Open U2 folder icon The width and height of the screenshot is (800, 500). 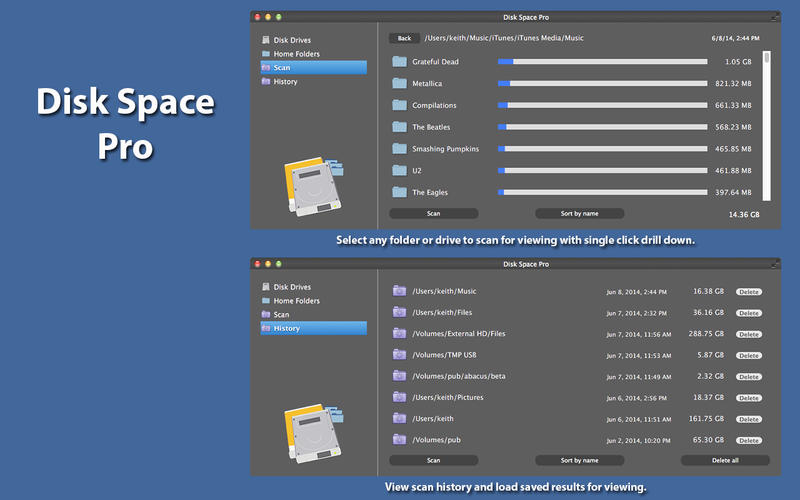pyautogui.click(x=399, y=170)
